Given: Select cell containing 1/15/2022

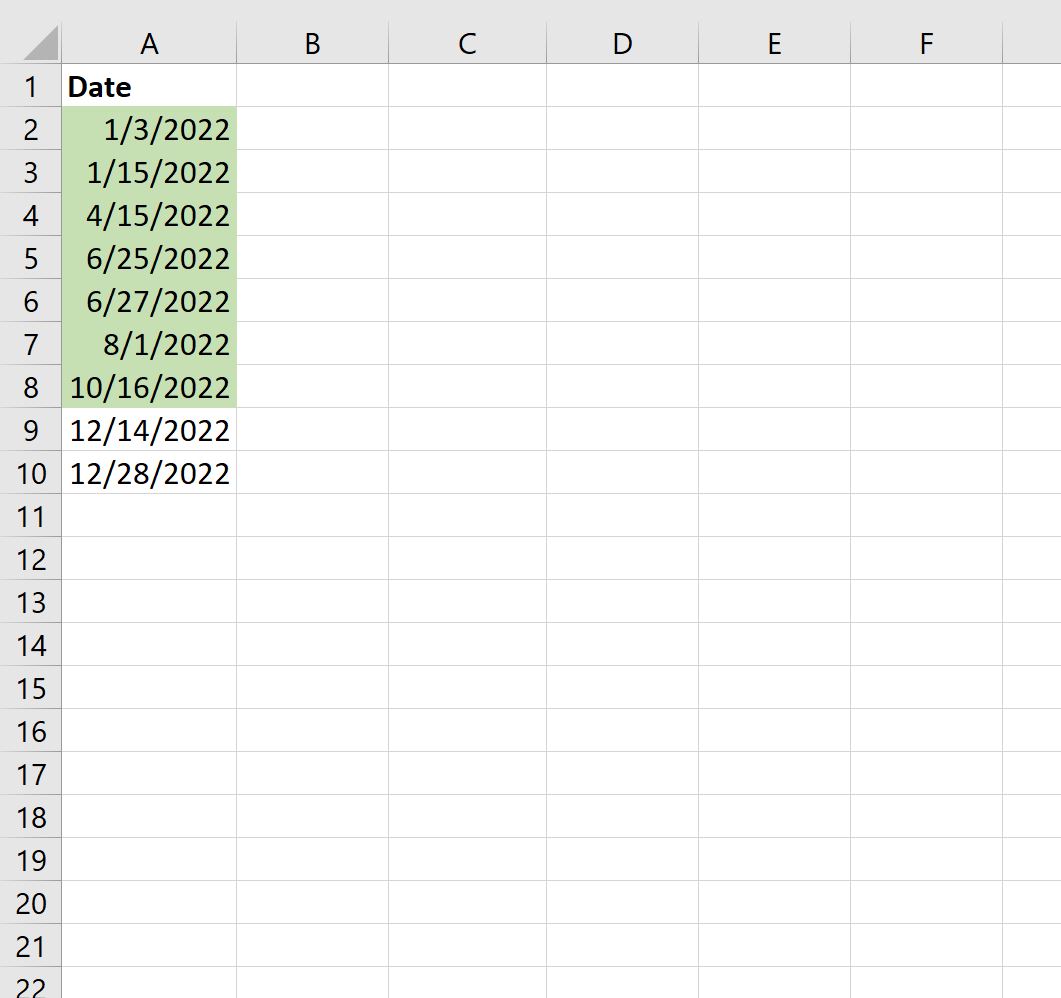Looking at the screenshot, I should click(x=149, y=172).
